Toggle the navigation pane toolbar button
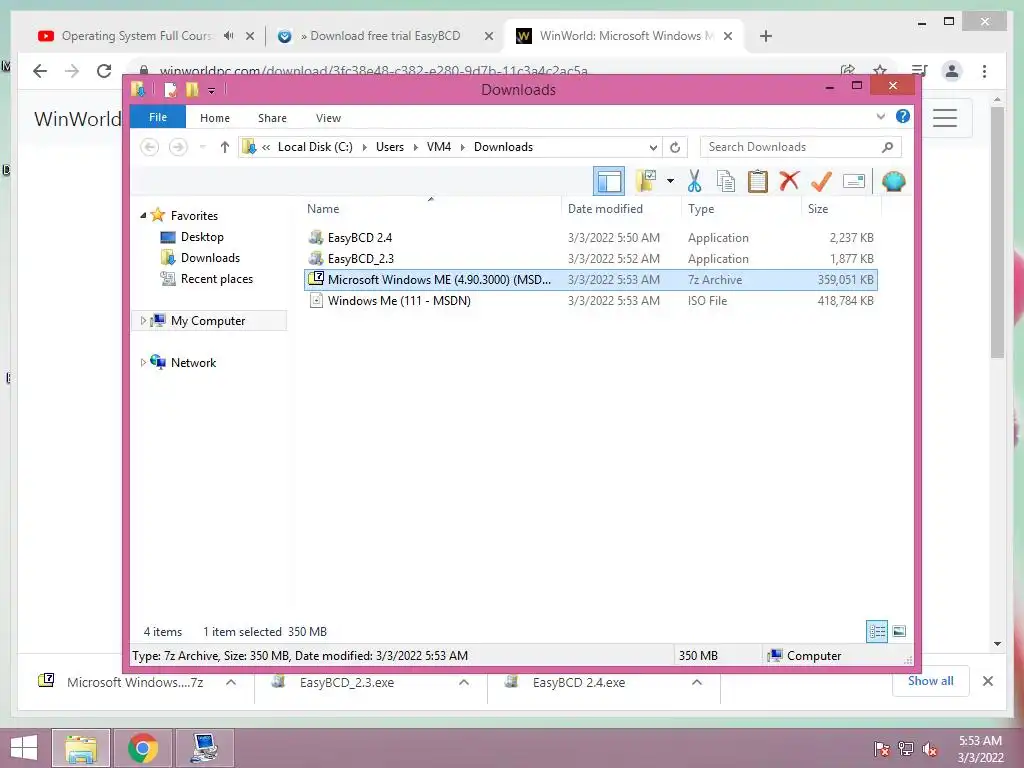Viewport: 1024px width, 768px height. (609, 182)
